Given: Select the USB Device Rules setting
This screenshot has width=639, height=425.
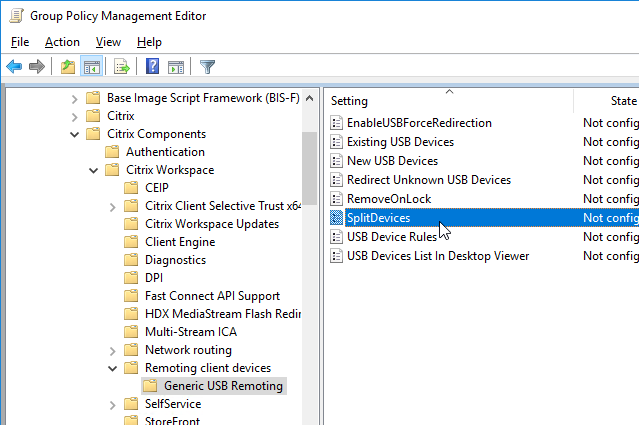Looking at the screenshot, I should 392,237.
